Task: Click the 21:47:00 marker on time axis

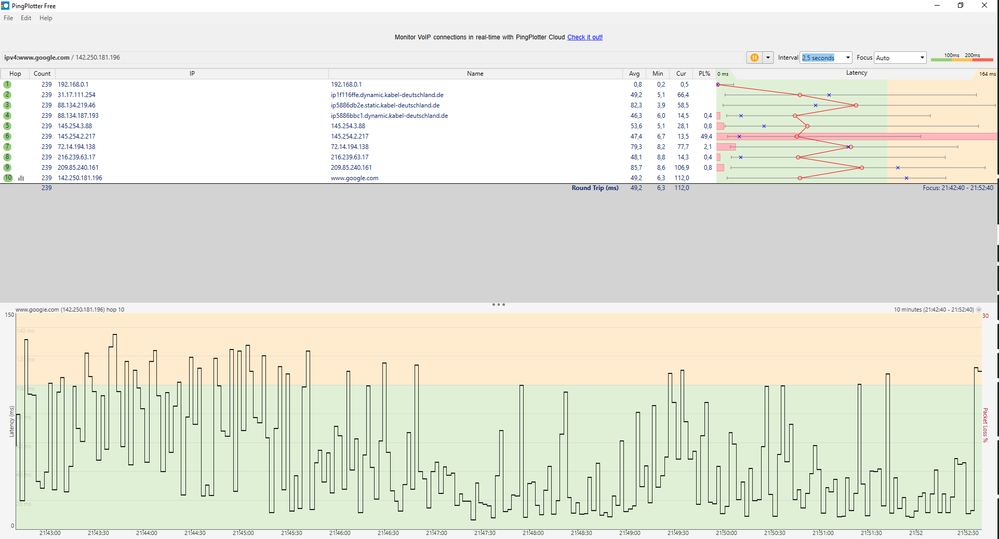Action: [x=436, y=533]
